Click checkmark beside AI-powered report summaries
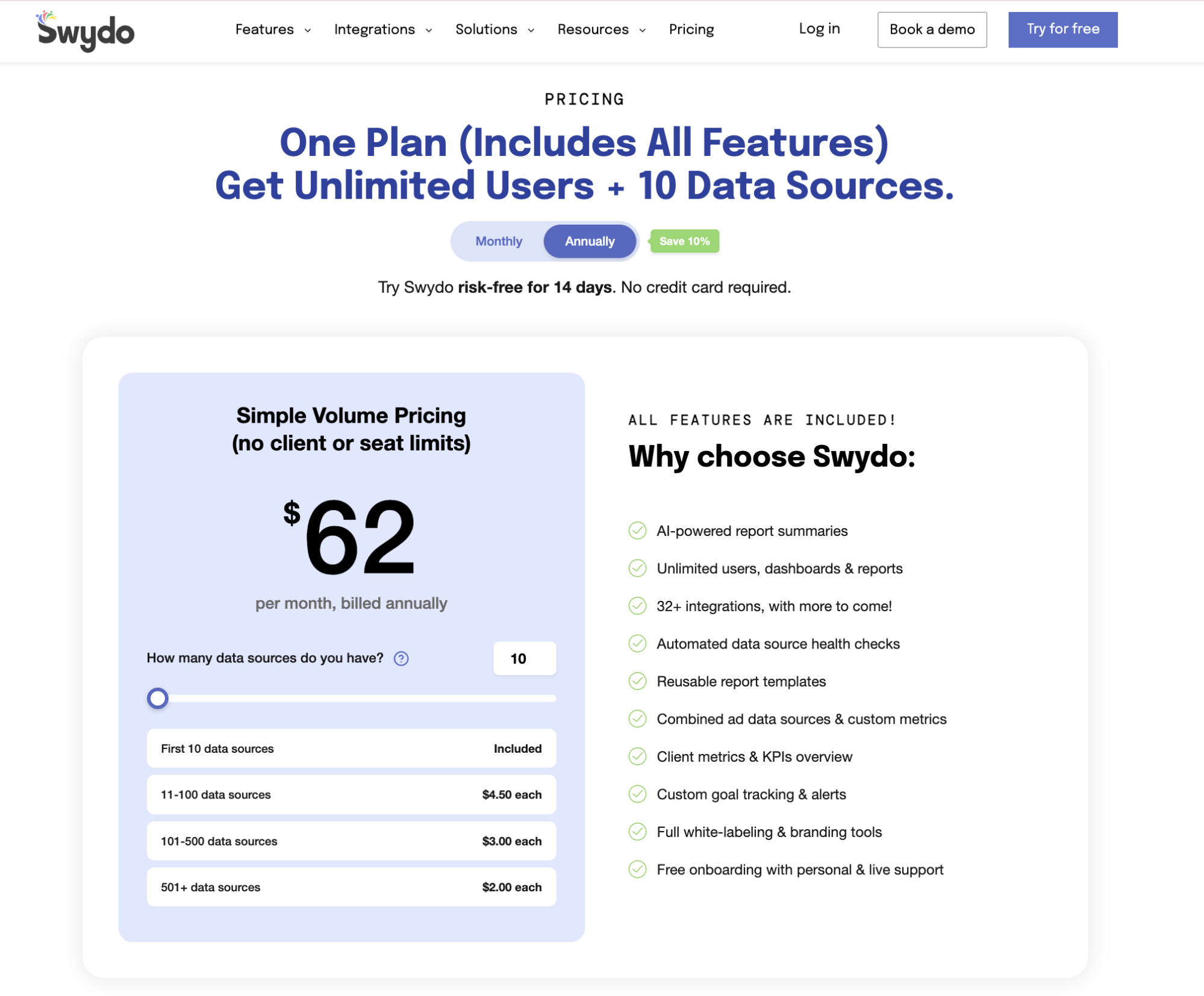This screenshot has height=996, width=1204. point(637,531)
